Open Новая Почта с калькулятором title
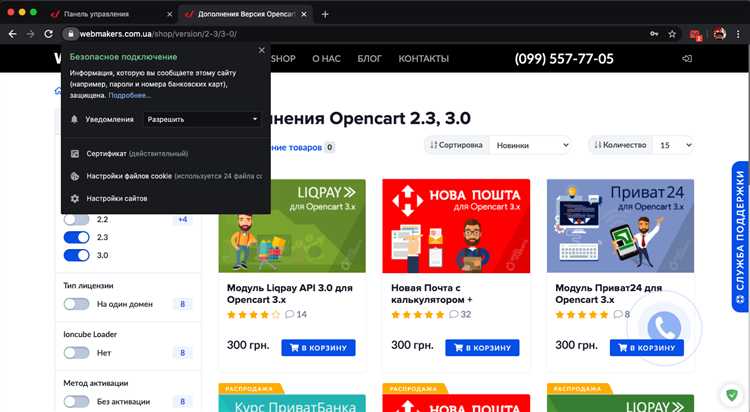 pos(431,294)
